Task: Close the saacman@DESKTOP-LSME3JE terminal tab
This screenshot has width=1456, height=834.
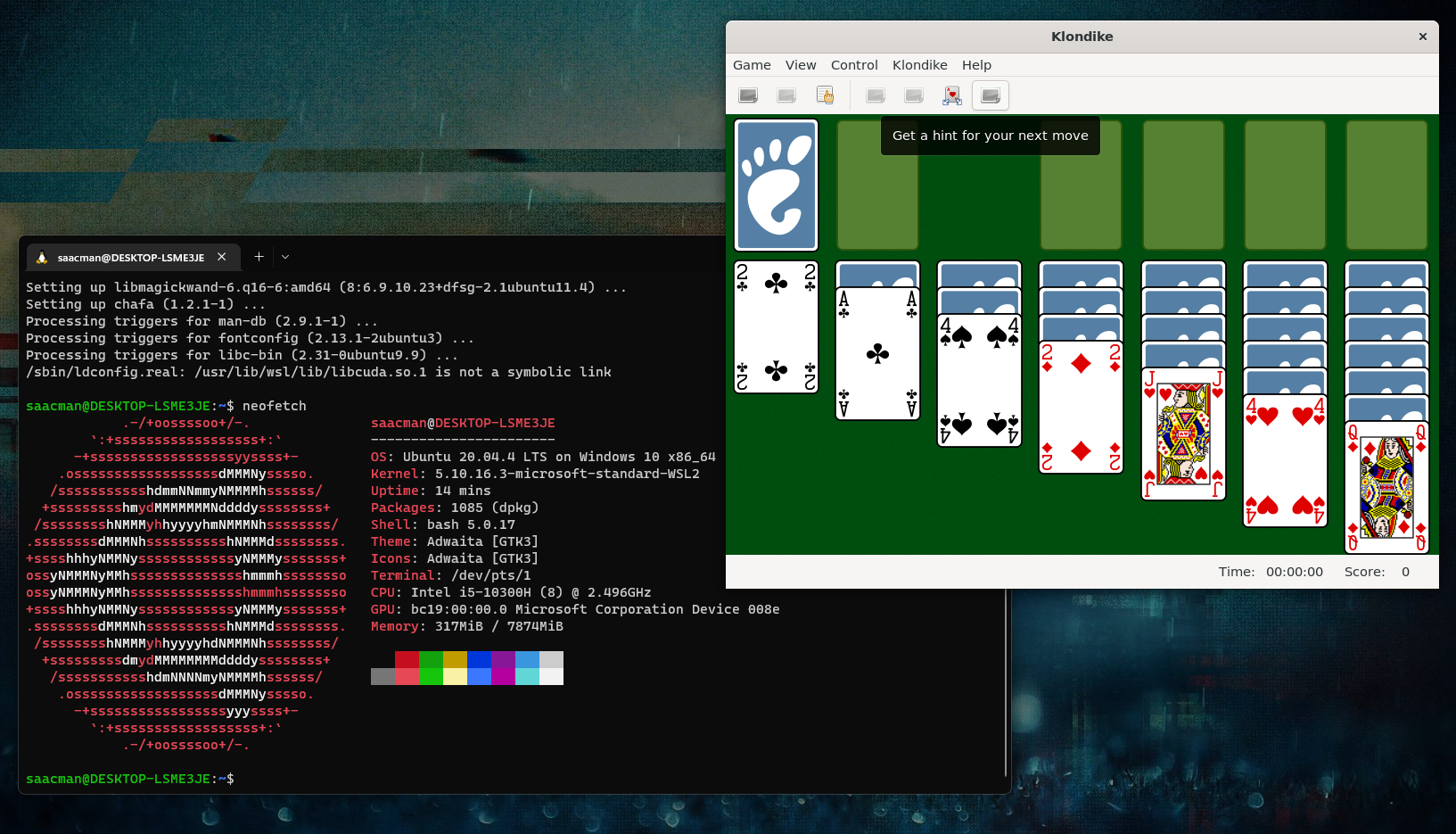Action: click(x=222, y=257)
